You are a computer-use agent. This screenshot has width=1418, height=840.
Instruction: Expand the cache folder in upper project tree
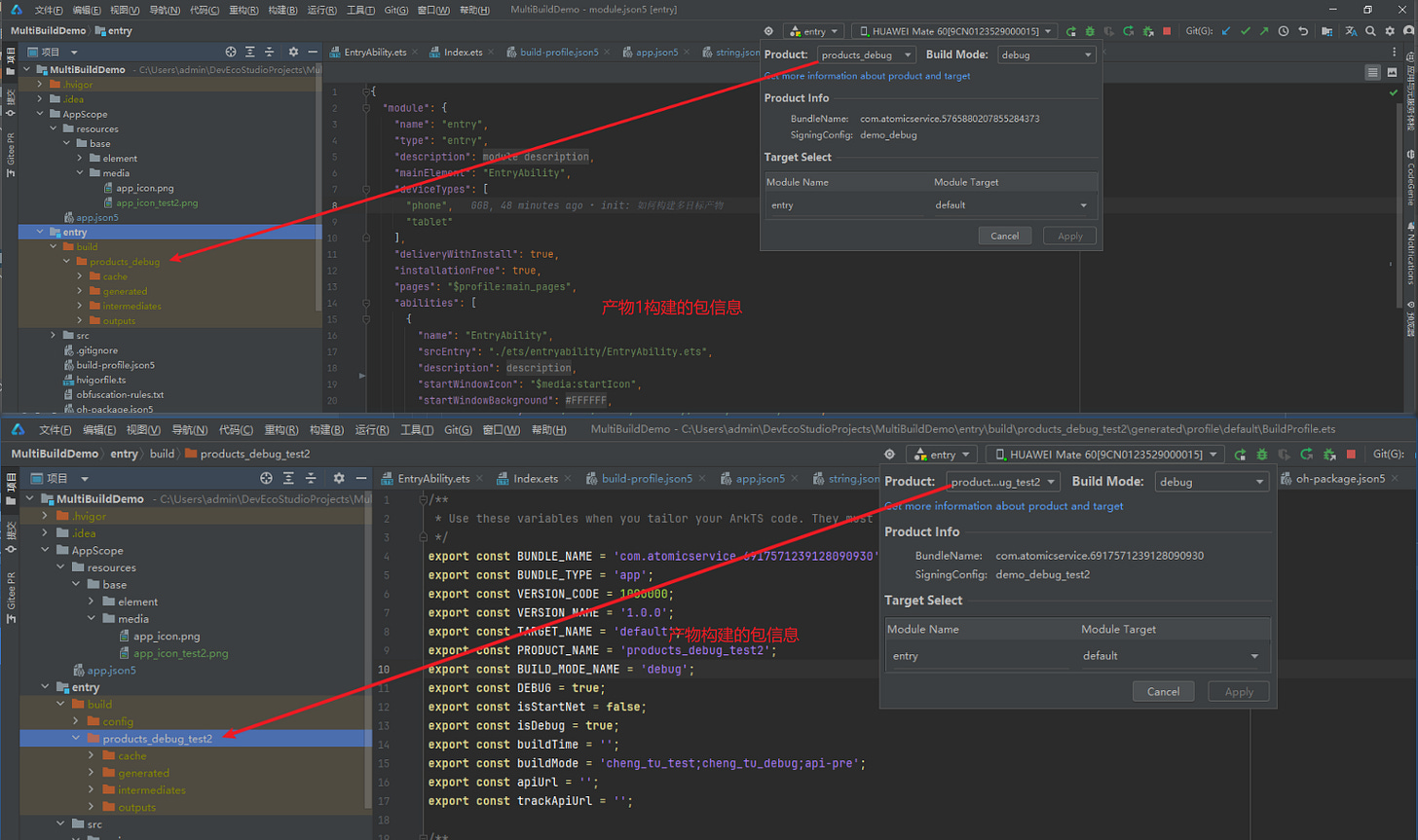coord(80,276)
